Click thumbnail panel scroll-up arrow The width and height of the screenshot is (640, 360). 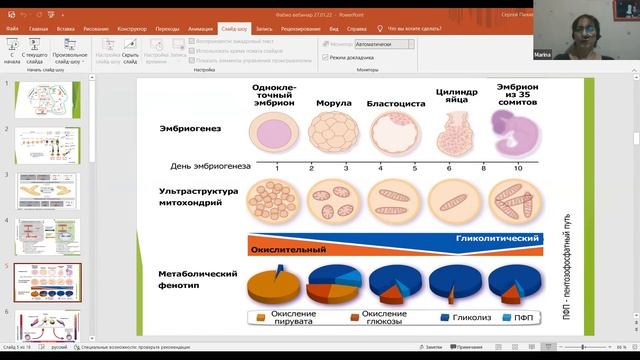coord(92,77)
